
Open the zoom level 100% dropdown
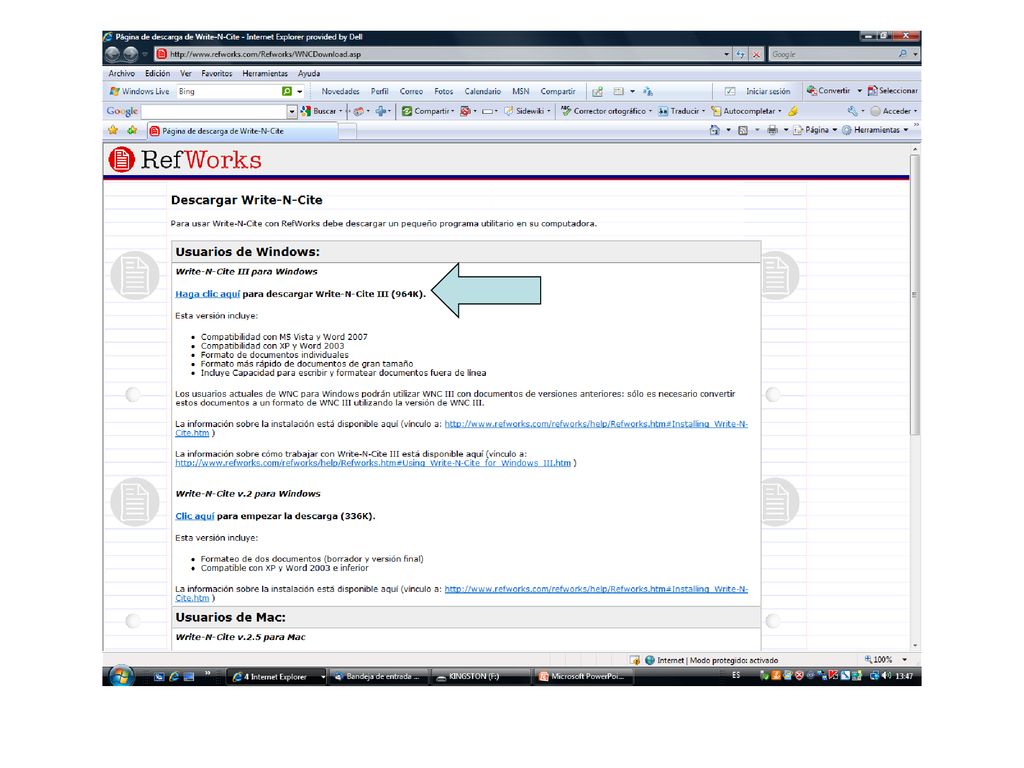[904, 660]
